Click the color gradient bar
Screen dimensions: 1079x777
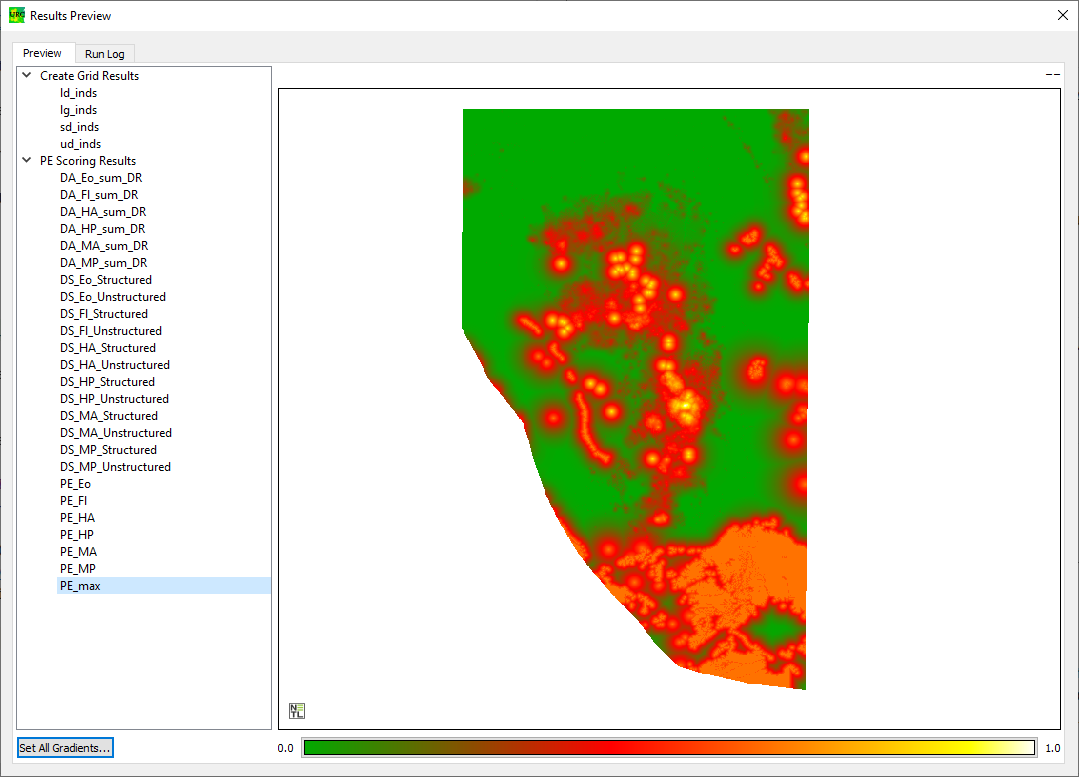click(670, 747)
